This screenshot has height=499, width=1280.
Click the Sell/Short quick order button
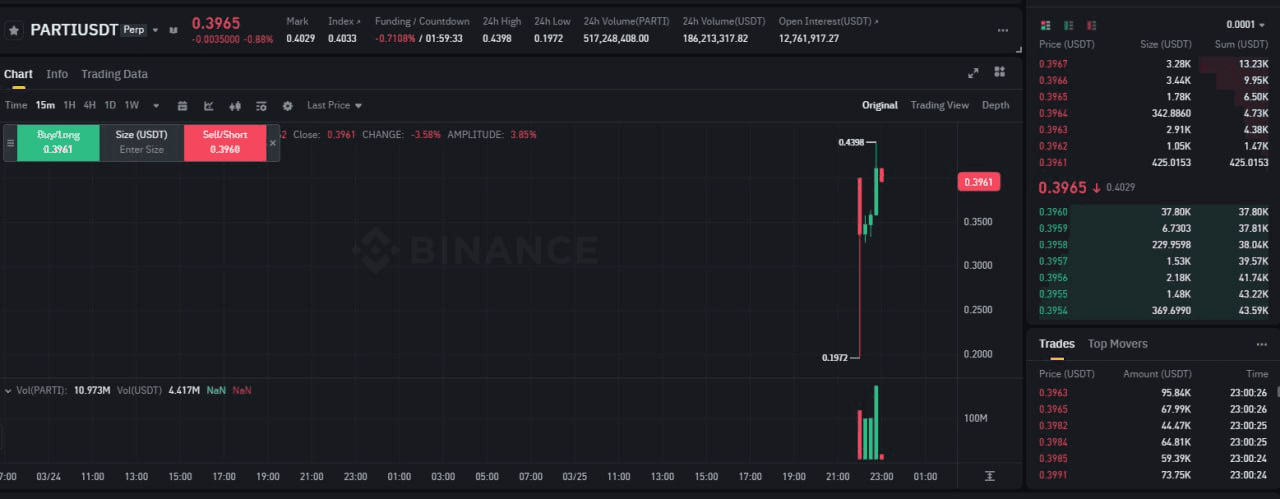tap(225, 142)
